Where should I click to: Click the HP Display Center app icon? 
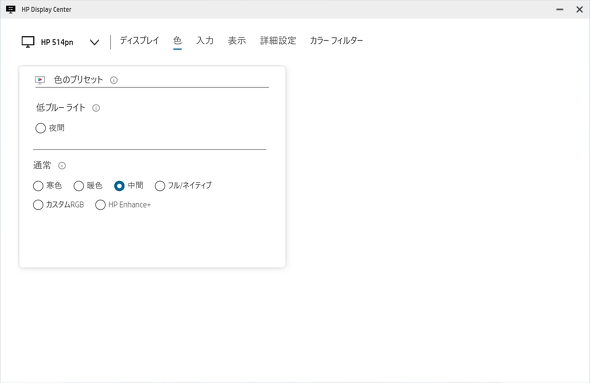(x=11, y=9)
